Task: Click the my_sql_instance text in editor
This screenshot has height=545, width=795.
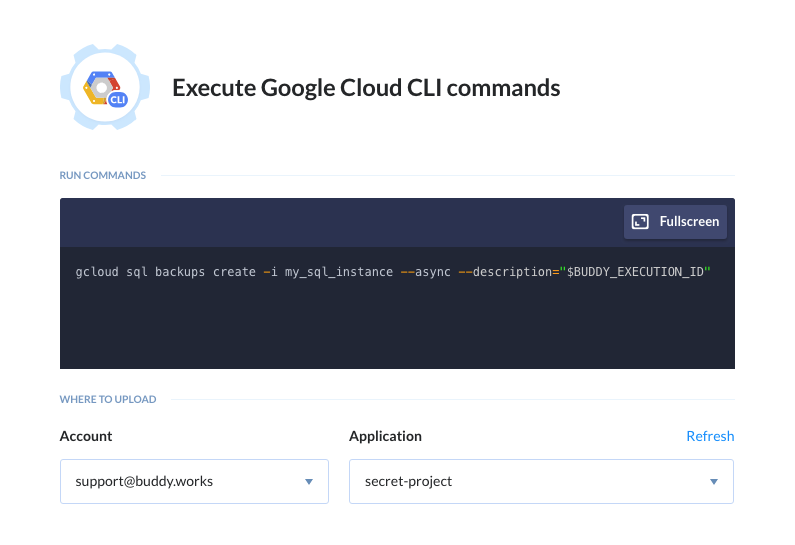Action: coord(339,272)
